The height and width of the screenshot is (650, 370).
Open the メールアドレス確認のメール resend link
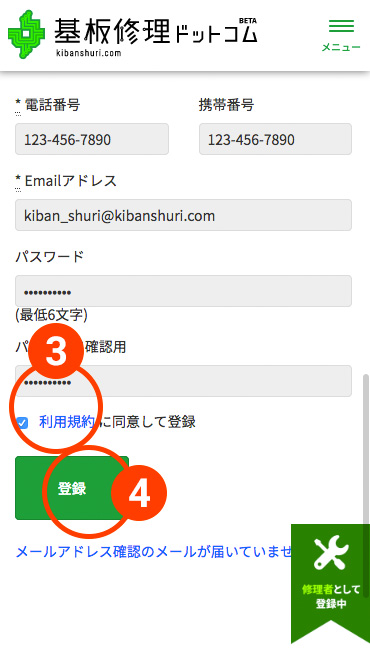[x=153, y=552]
